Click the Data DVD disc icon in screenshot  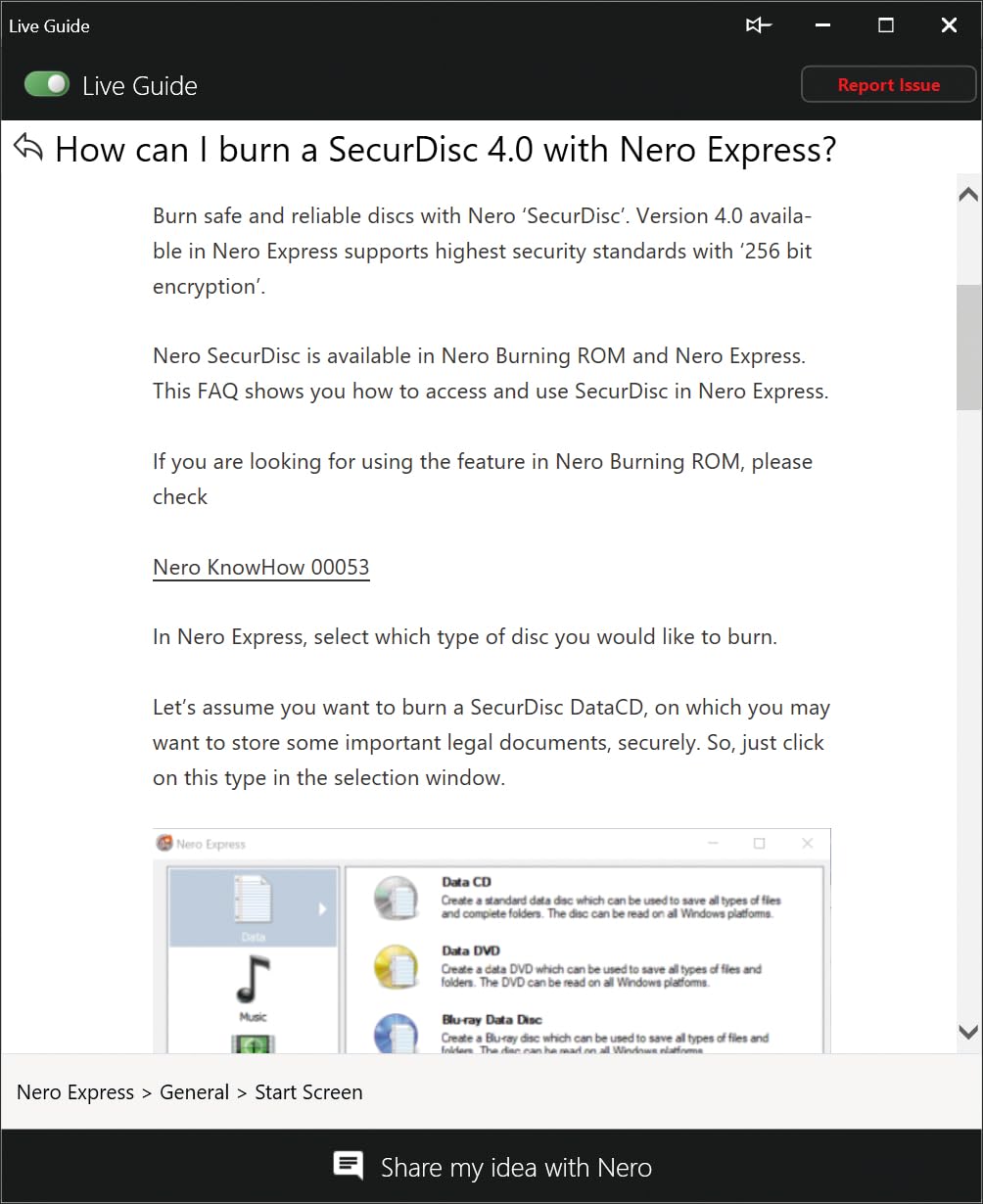[397, 968]
